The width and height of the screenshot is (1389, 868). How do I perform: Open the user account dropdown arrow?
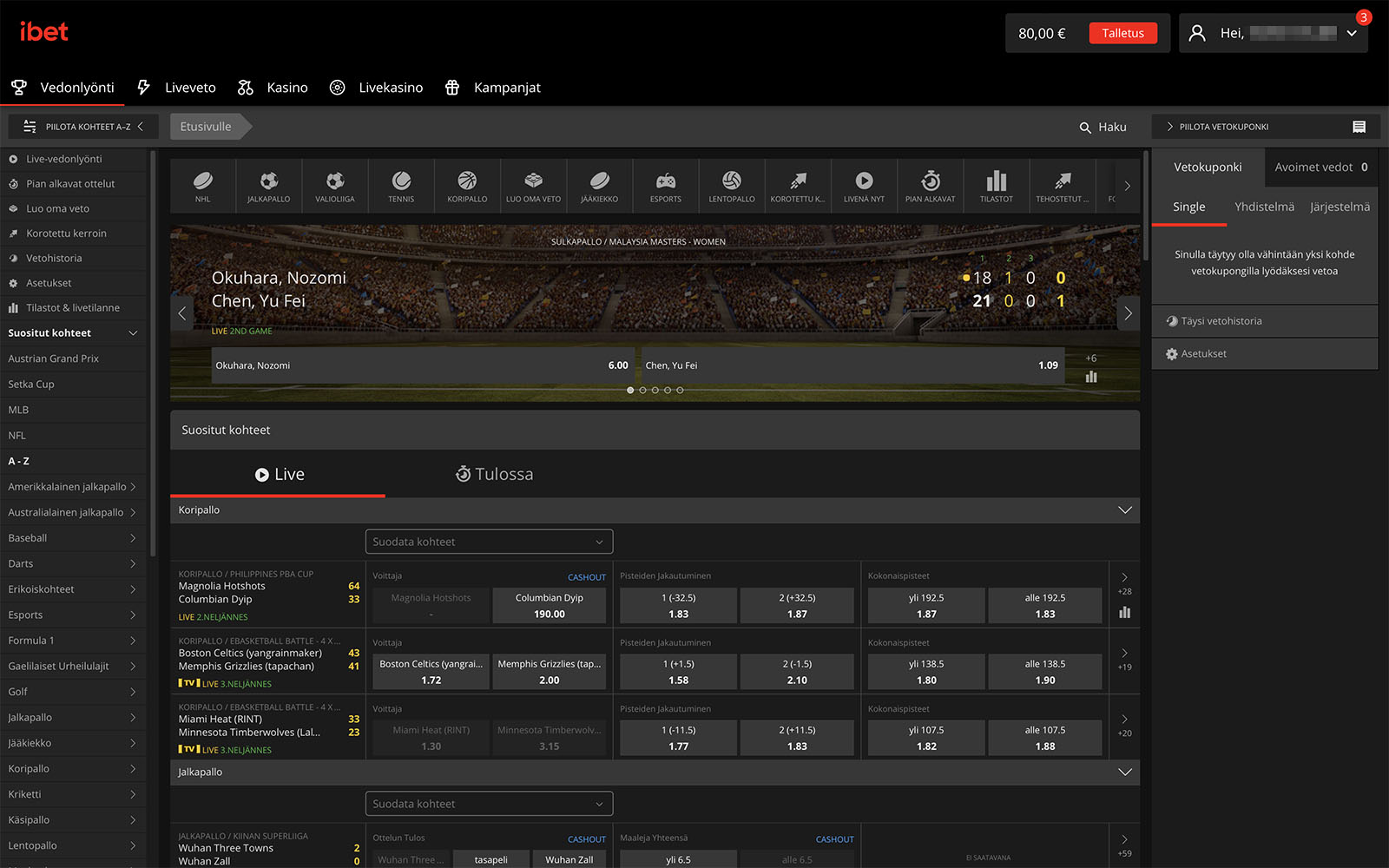pyautogui.click(x=1352, y=33)
